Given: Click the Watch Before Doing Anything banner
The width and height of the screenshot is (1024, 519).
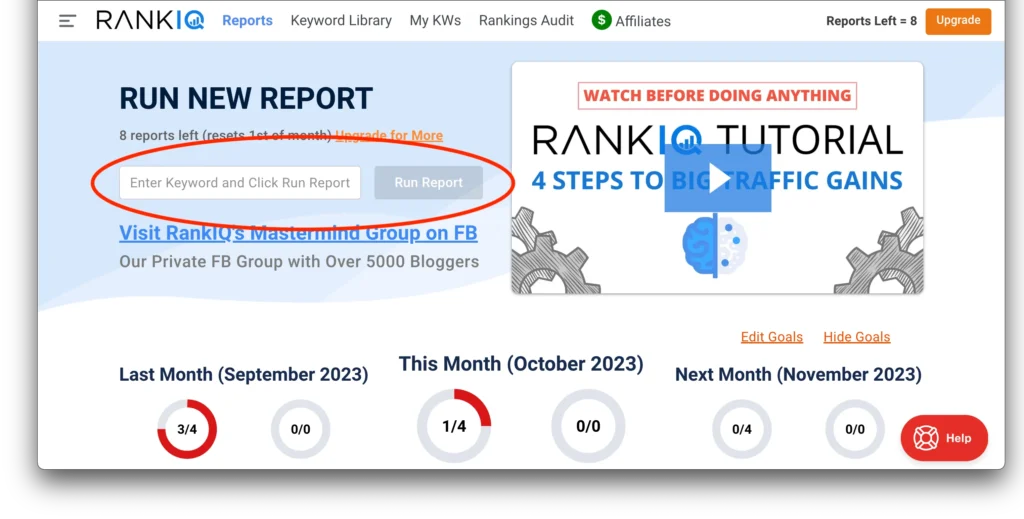Looking at the screenshot, I should 717,96.
